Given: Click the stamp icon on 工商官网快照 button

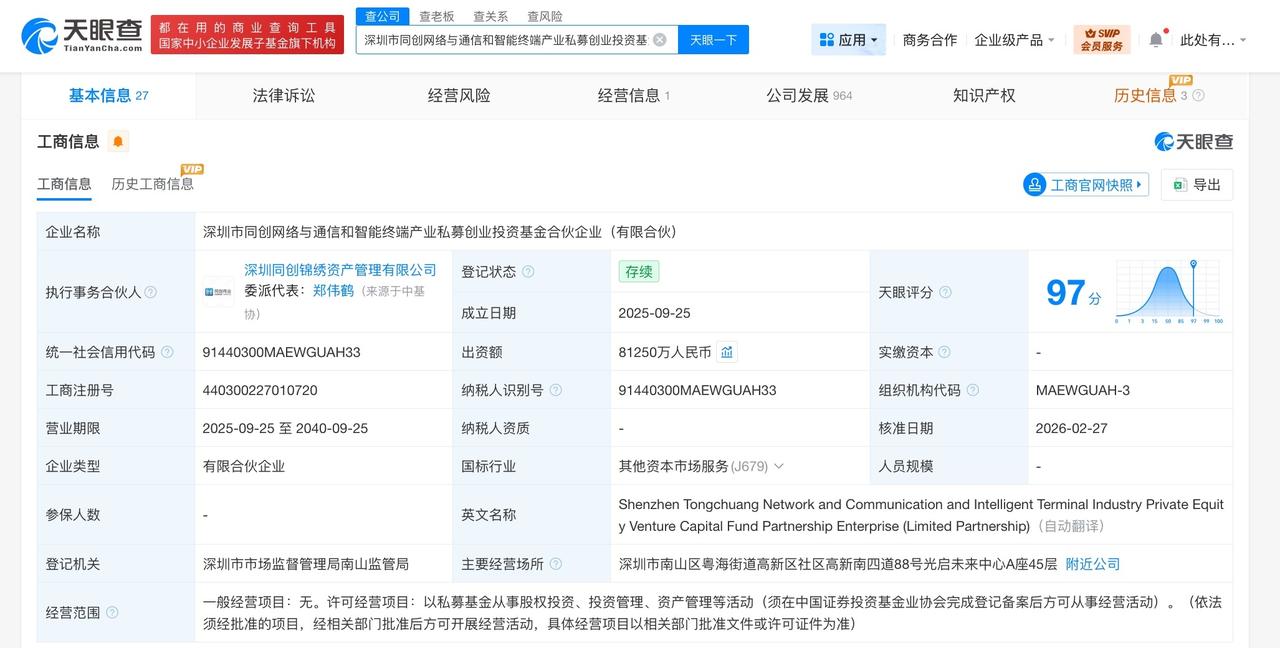Looking at the screenshot, I should (1034, 185).
